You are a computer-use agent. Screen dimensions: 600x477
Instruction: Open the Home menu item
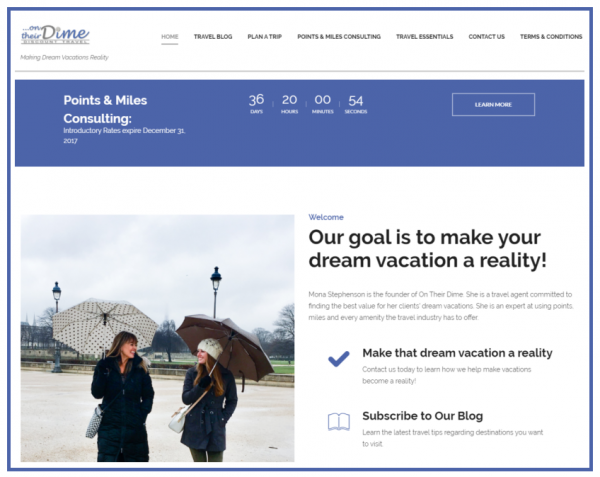170,37
